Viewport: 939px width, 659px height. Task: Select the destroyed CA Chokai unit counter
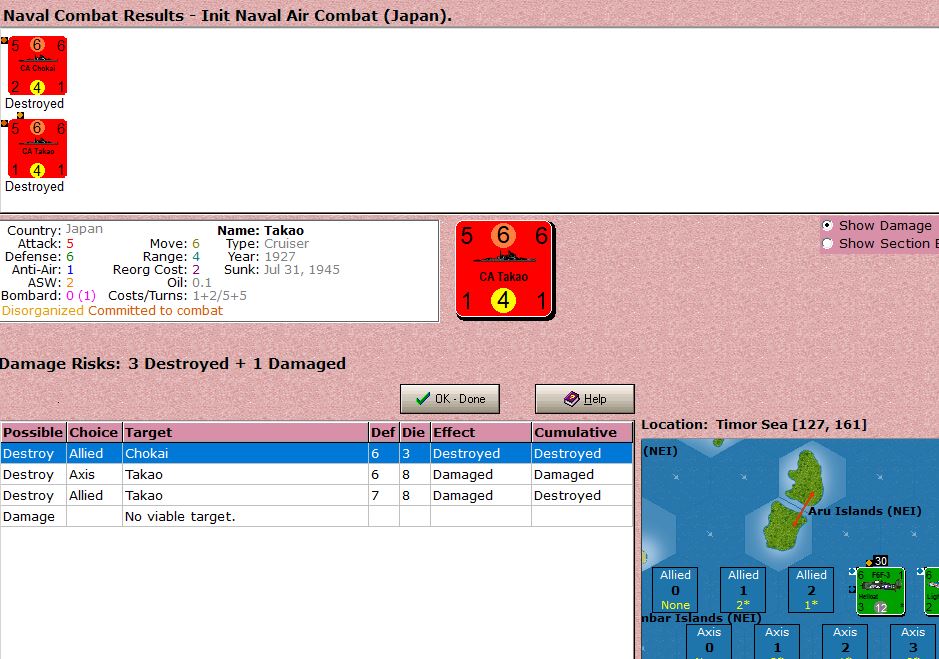(37, 66)
